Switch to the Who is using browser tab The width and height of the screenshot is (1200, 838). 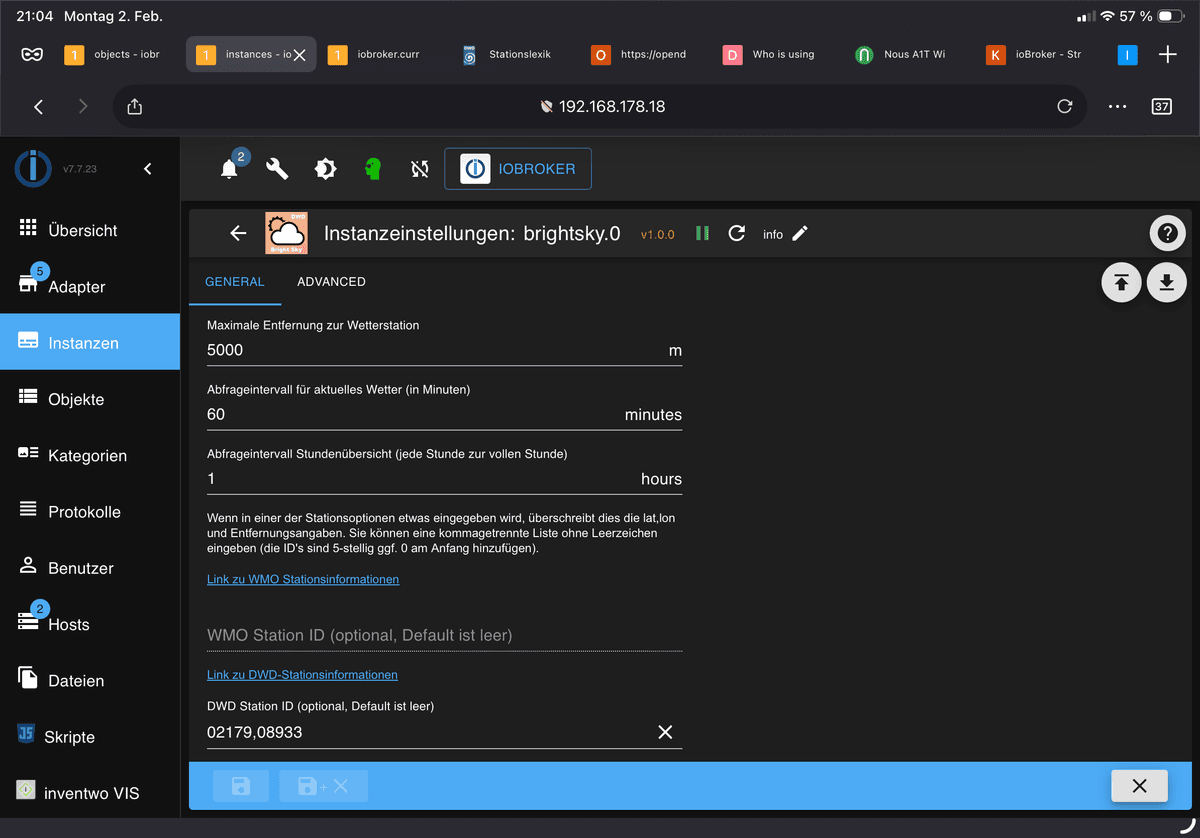(777, 54)
